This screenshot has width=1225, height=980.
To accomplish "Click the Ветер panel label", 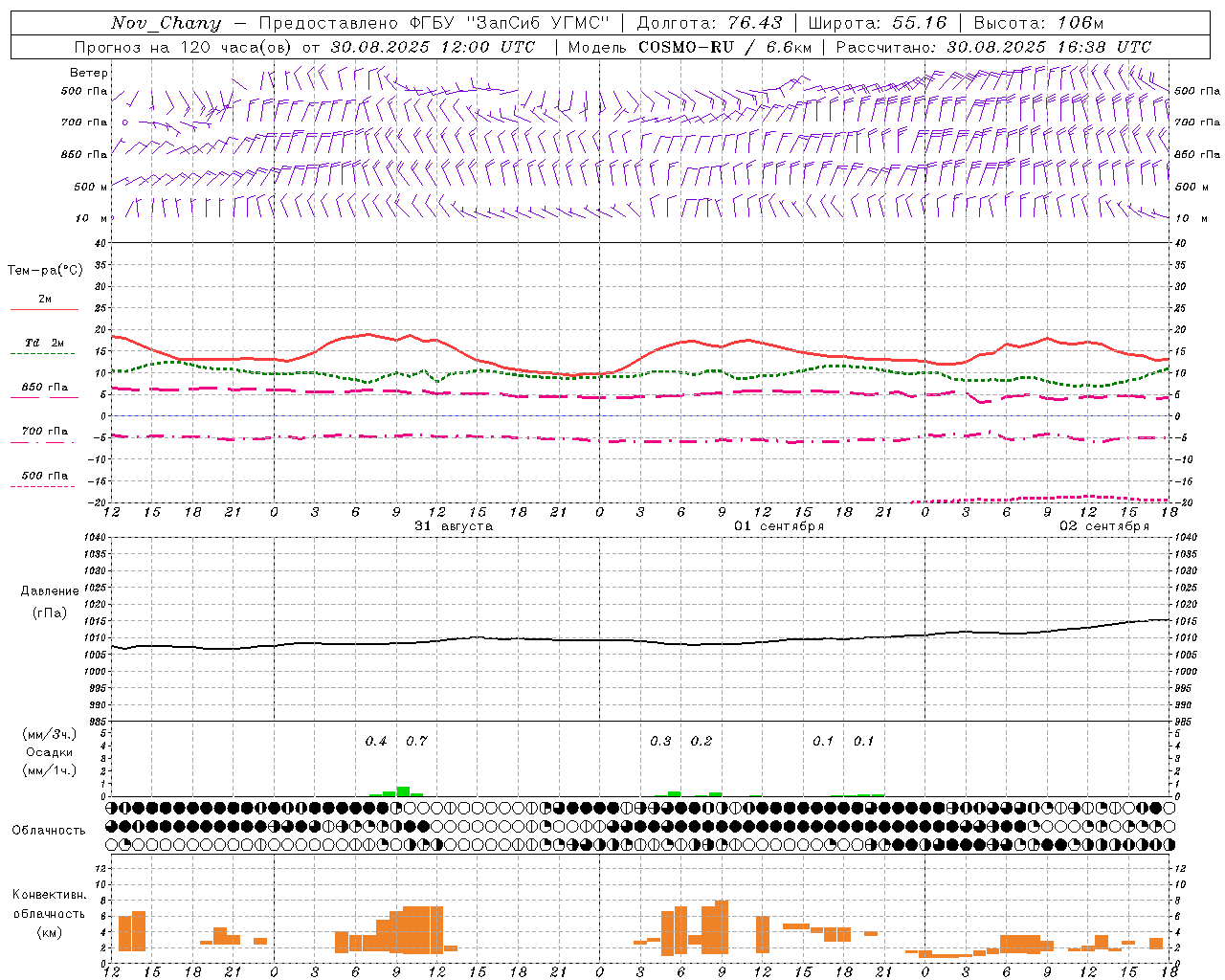I will (89, 73).
